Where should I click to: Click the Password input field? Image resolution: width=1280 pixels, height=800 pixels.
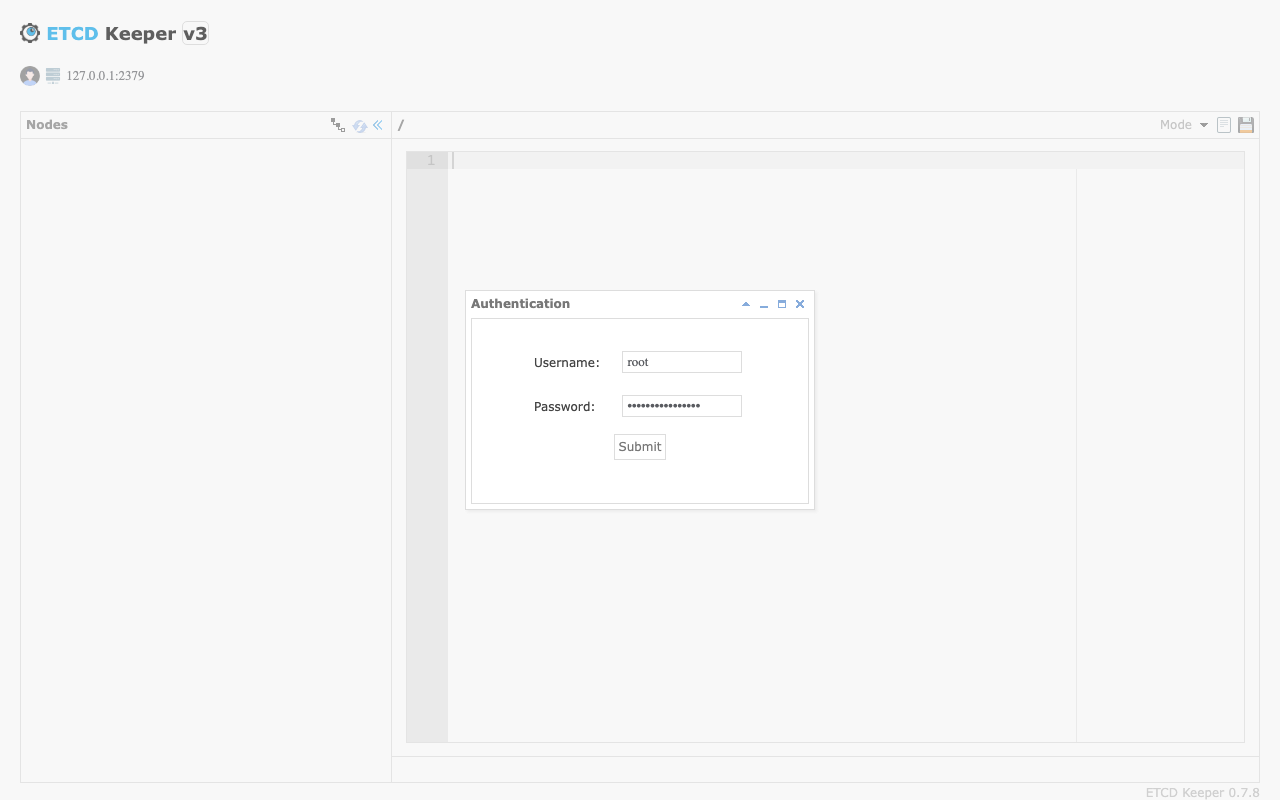pos(682,406)
